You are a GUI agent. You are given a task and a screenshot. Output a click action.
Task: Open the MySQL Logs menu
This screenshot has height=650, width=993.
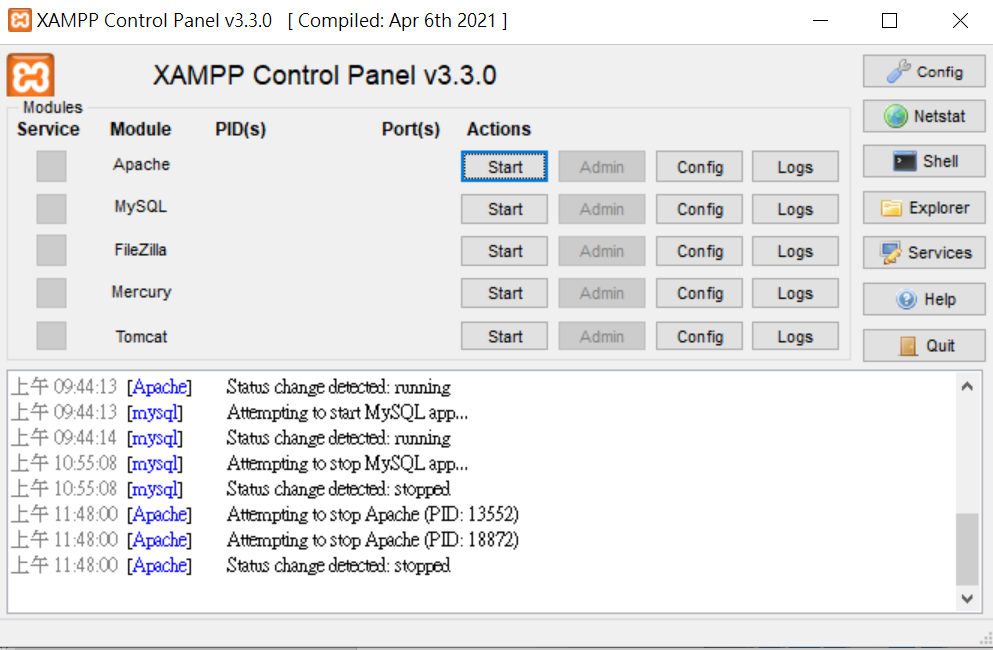click(x=795, y=209)
